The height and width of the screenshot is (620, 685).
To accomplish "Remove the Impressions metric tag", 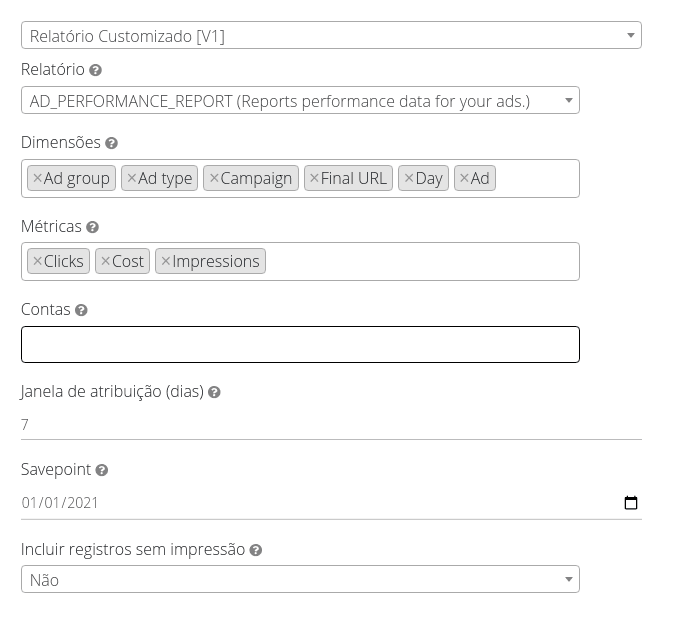I will click(166, 261).
